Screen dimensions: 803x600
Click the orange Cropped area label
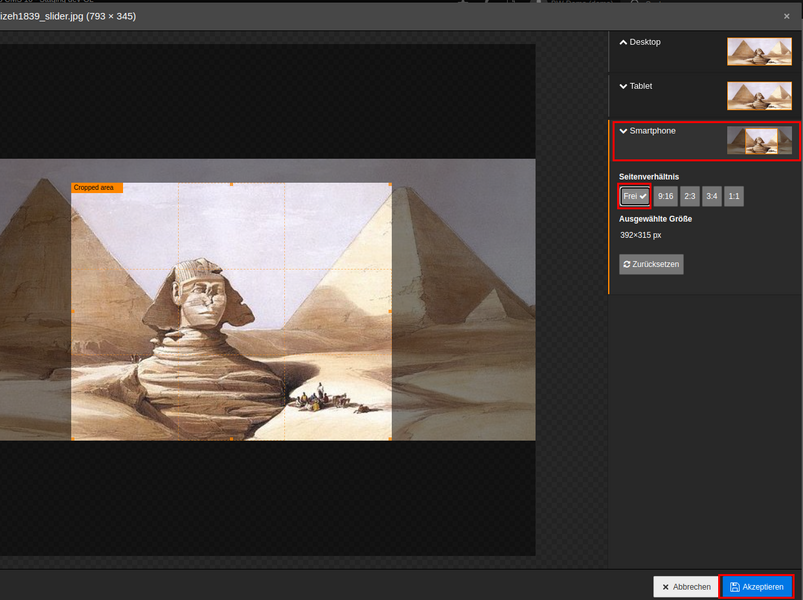tap(97, 187)
